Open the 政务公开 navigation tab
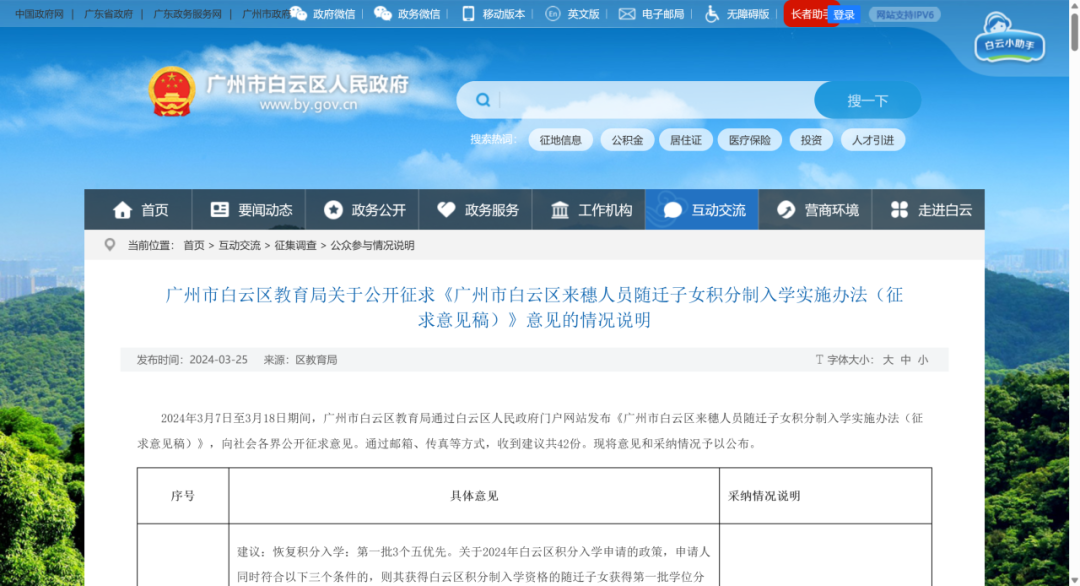Image resolution: width=1080 pixels, height=586 pixels. 362,209
